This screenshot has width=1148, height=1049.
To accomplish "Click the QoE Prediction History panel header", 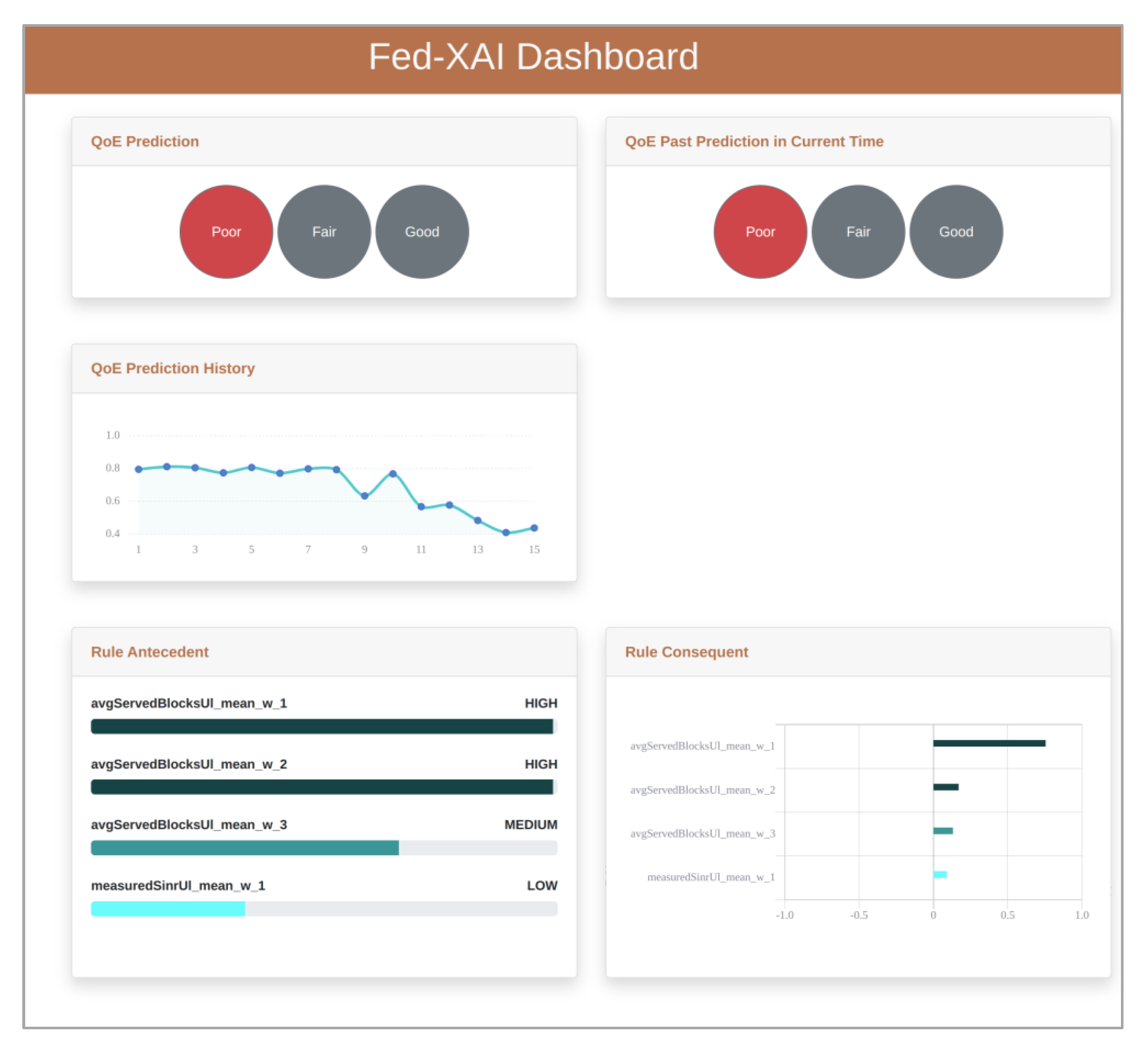I will pyautogui.click(x=172, y=368).
